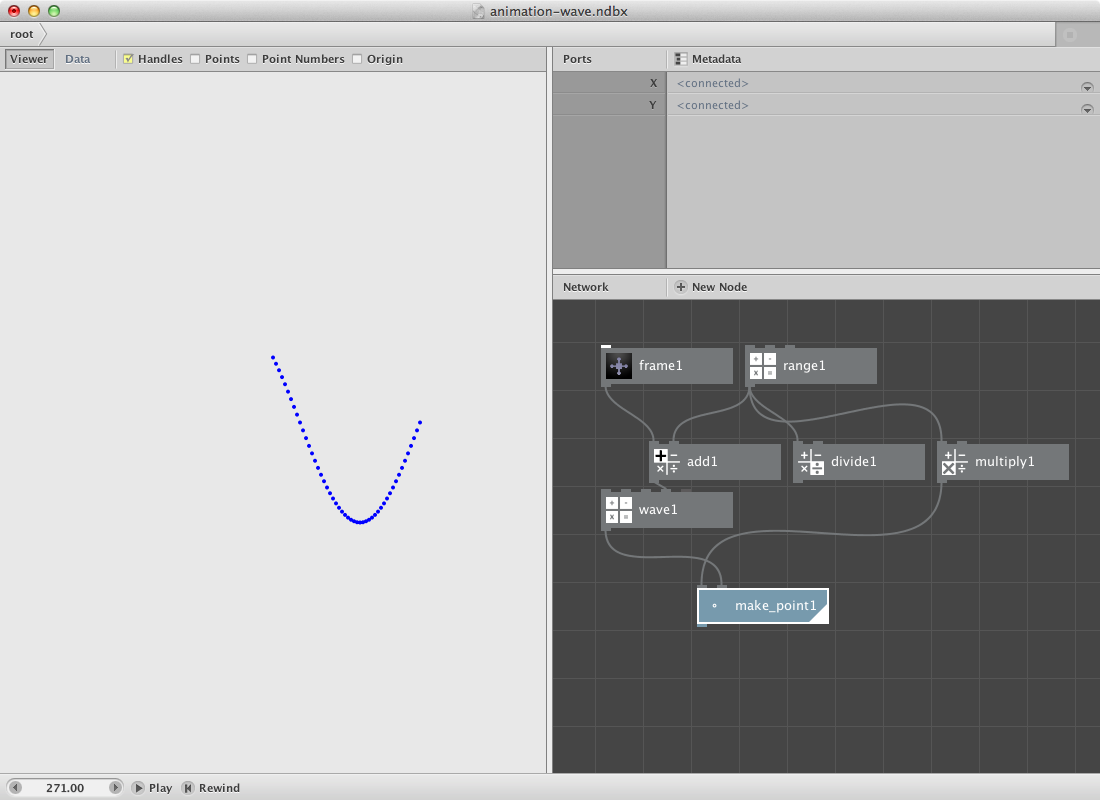Click the Y port label

point(653,105)
